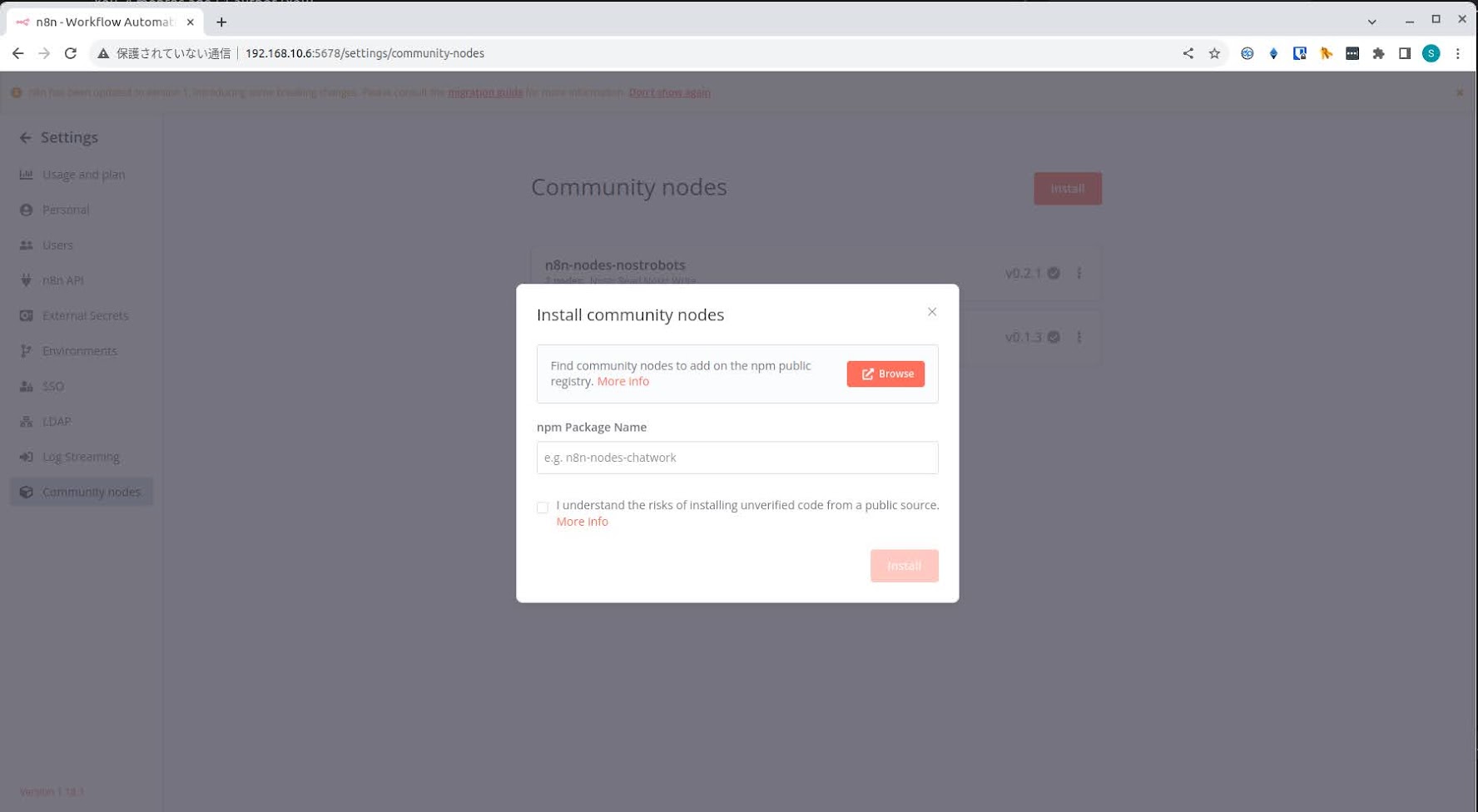Focus the npm Package Name field
1478x812 pixels.
[x=737, y=458]
